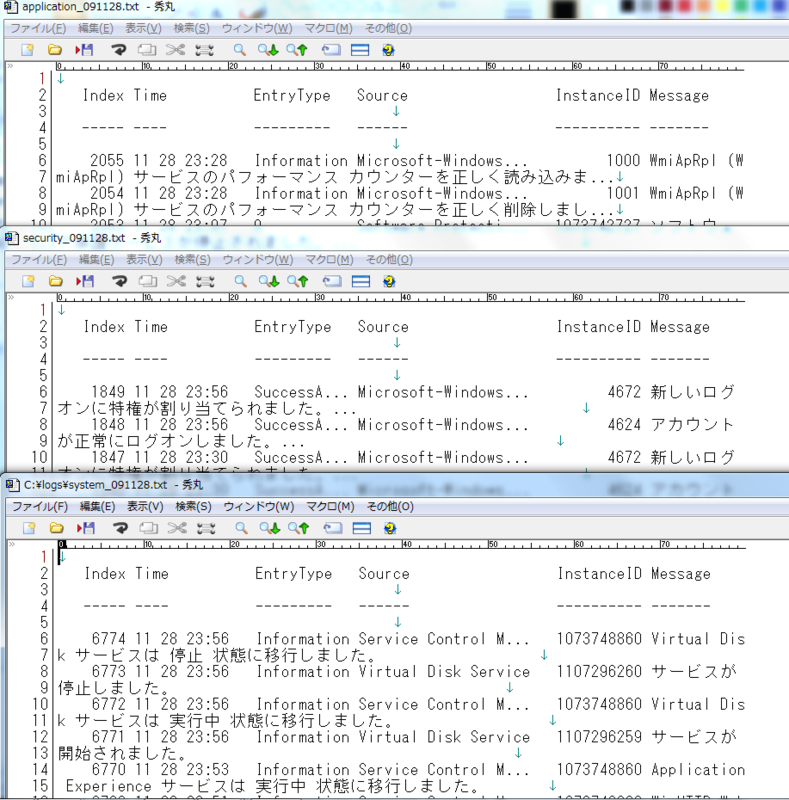
Task: Click index 1849 in security log
Action: pos(108,392)
